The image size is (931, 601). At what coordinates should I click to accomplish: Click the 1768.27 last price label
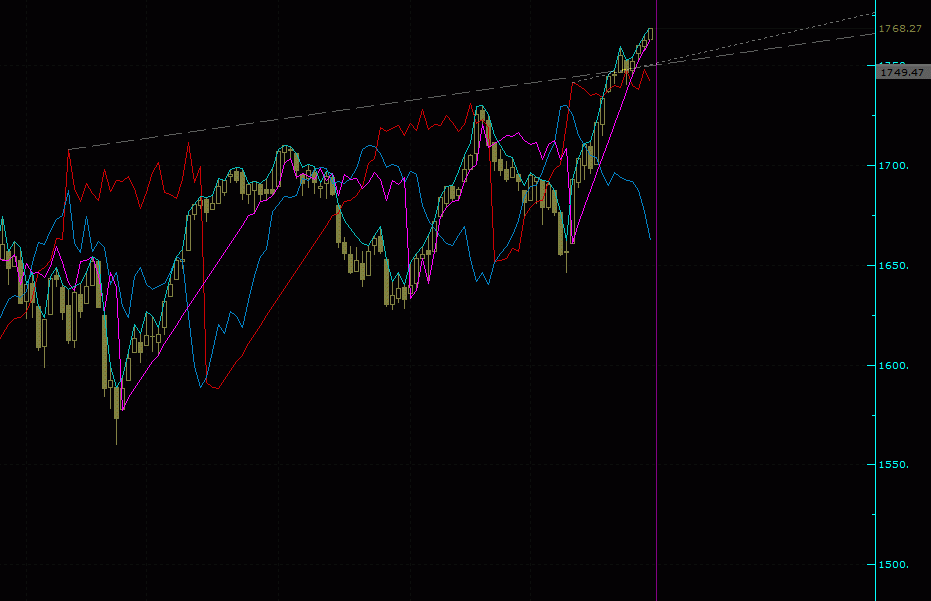point(900,29)
